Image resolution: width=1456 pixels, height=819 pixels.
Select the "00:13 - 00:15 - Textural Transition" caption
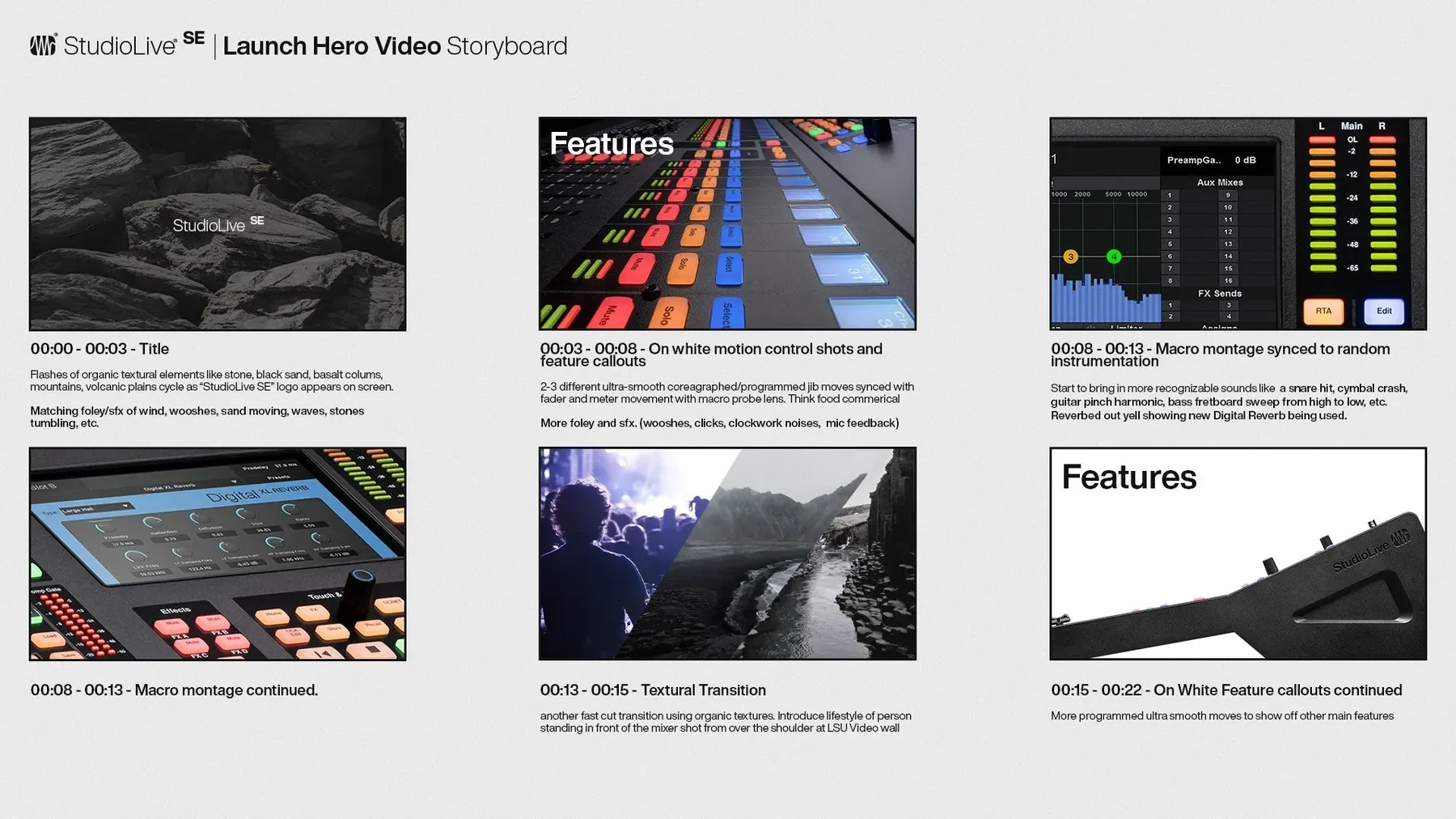pyautogui.click(x=653, y=690)
